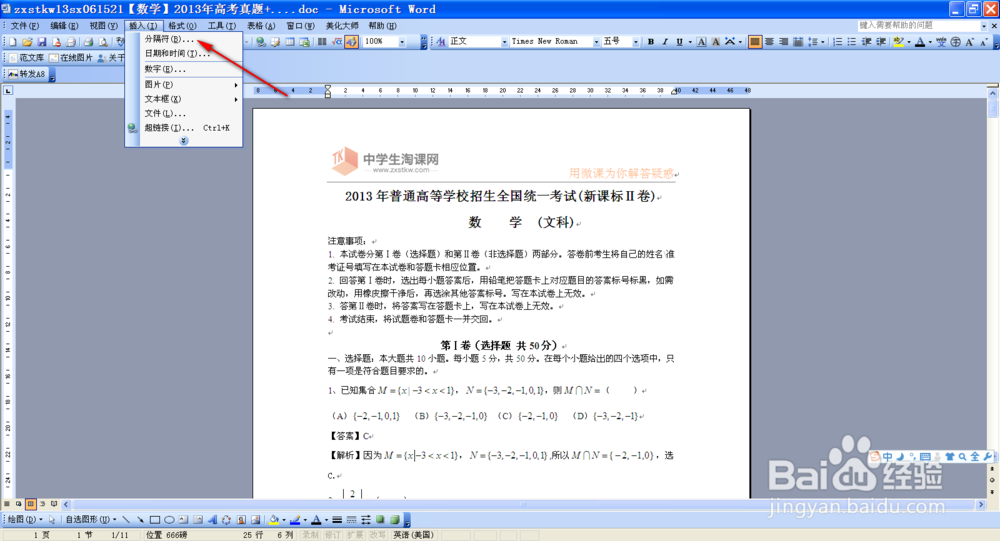Save the document with floppy icon
The image size is (1000, 541).
(41, 41)
